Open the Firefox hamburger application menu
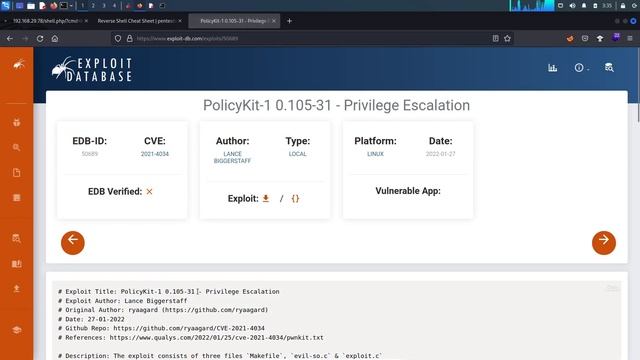The width and height of the screenshot is (640, 360). coord(630,38)
